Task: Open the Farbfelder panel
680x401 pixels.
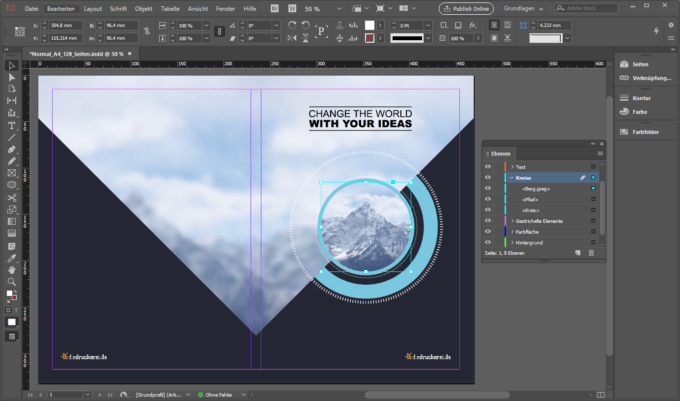Action: pyautogui.click(x=639, y=132)
